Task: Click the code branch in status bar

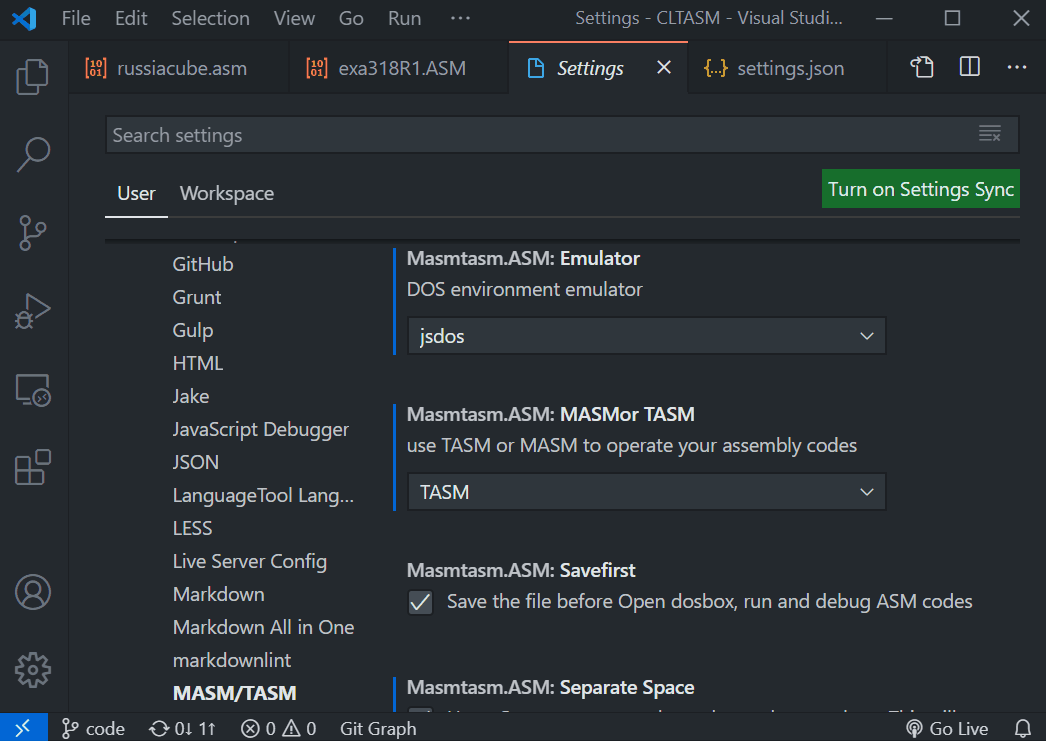Action: pos(93,728)
